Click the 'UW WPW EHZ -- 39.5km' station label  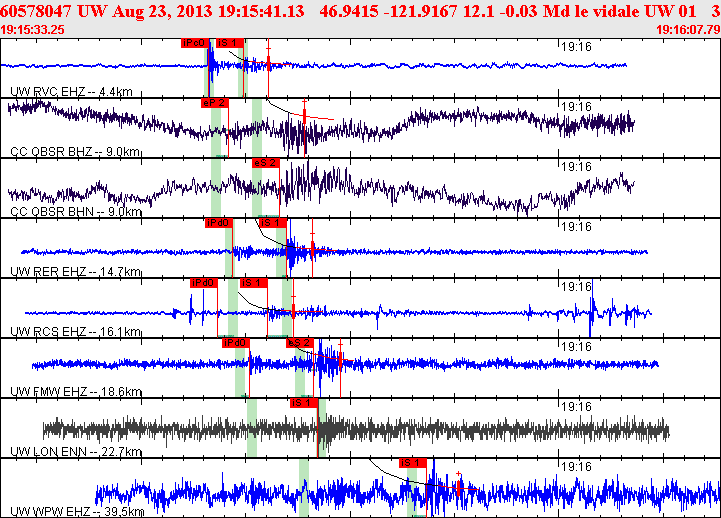(77, 512)
